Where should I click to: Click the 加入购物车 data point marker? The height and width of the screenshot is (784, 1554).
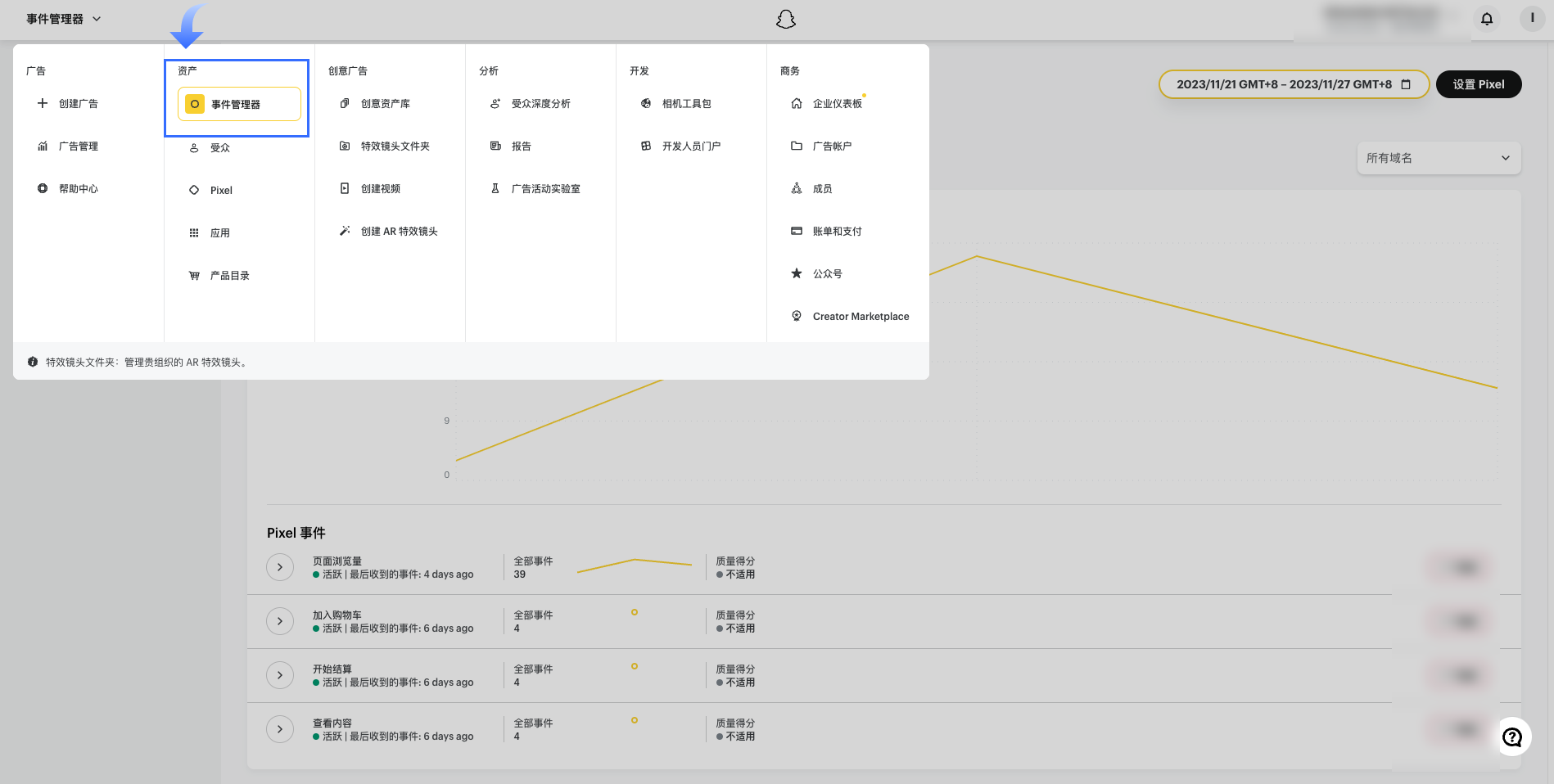tap(635, 612)
